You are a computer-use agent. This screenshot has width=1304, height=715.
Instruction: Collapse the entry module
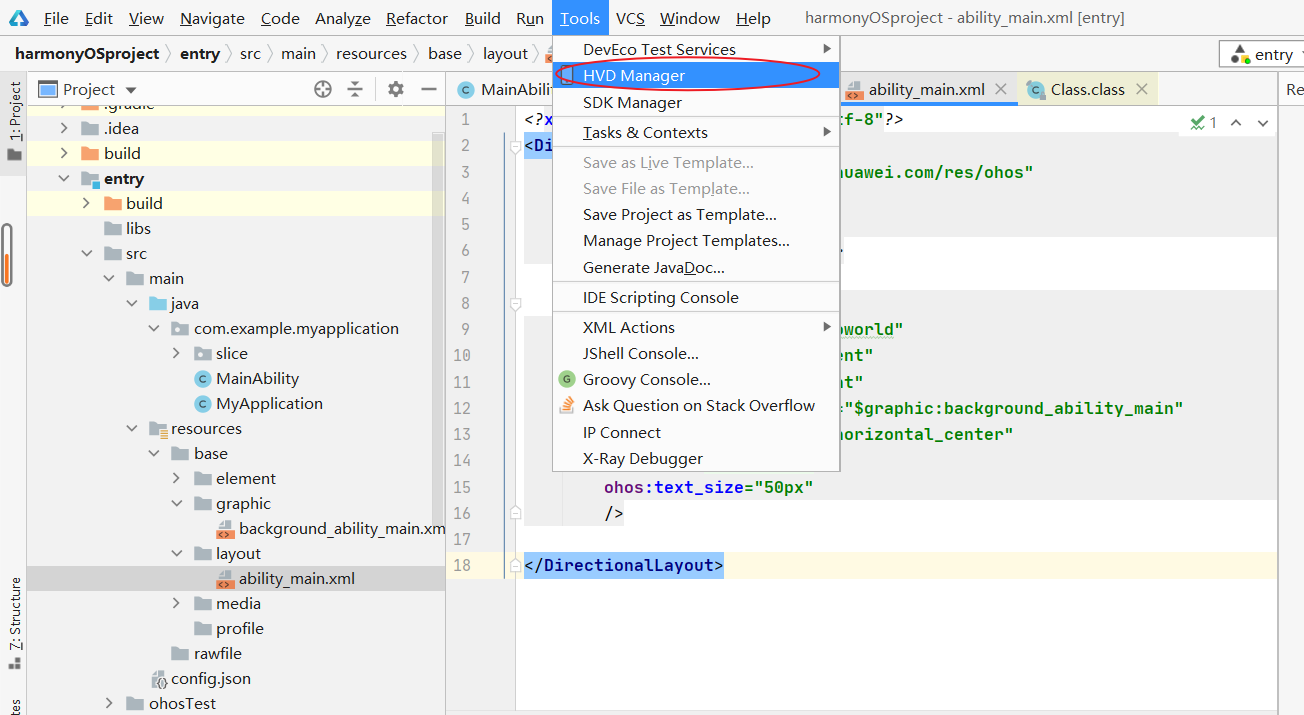tap(64, 179)
